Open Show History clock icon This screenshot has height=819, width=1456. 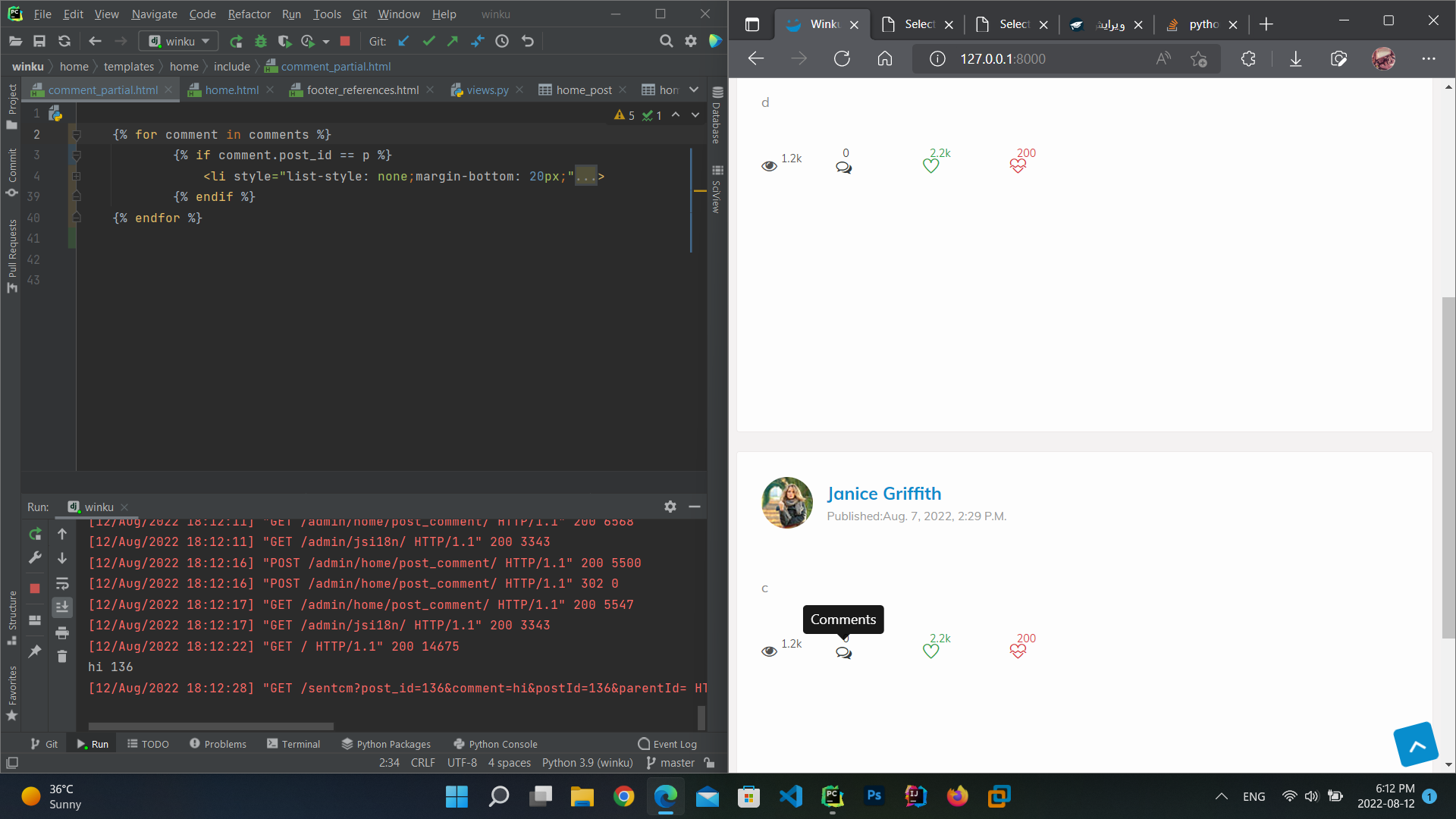coord(502,42)
